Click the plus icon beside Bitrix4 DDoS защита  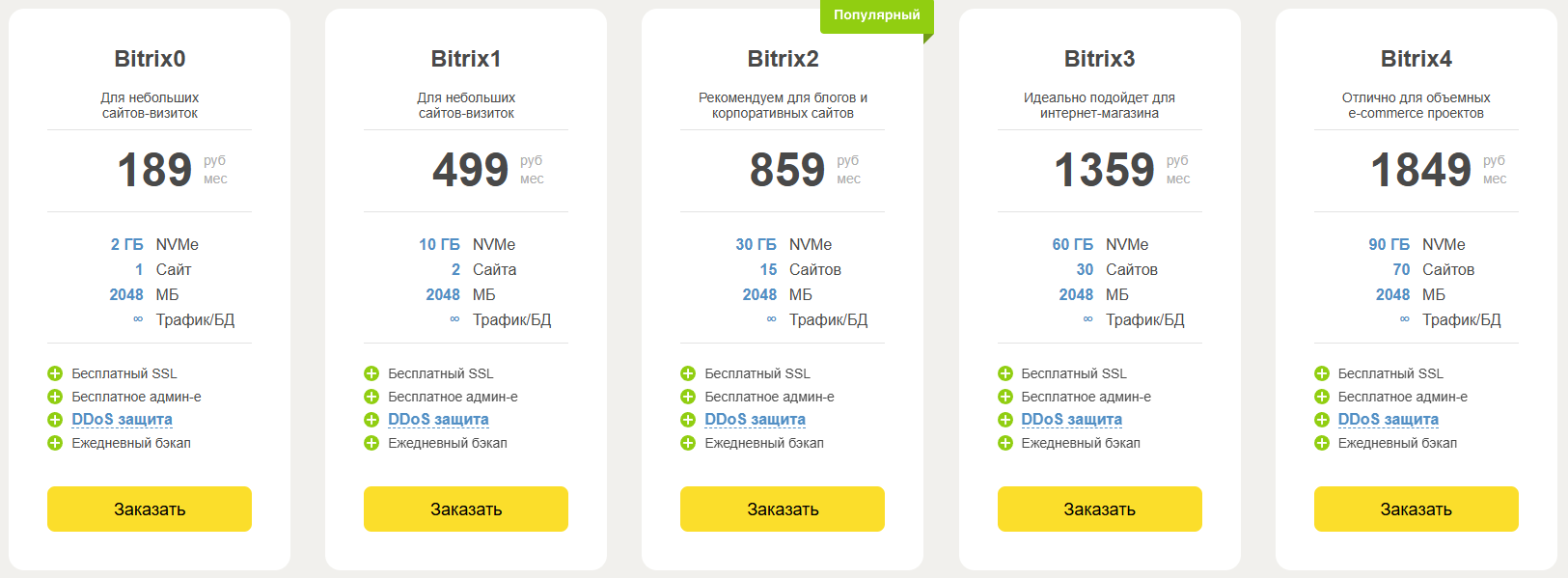1322,420
